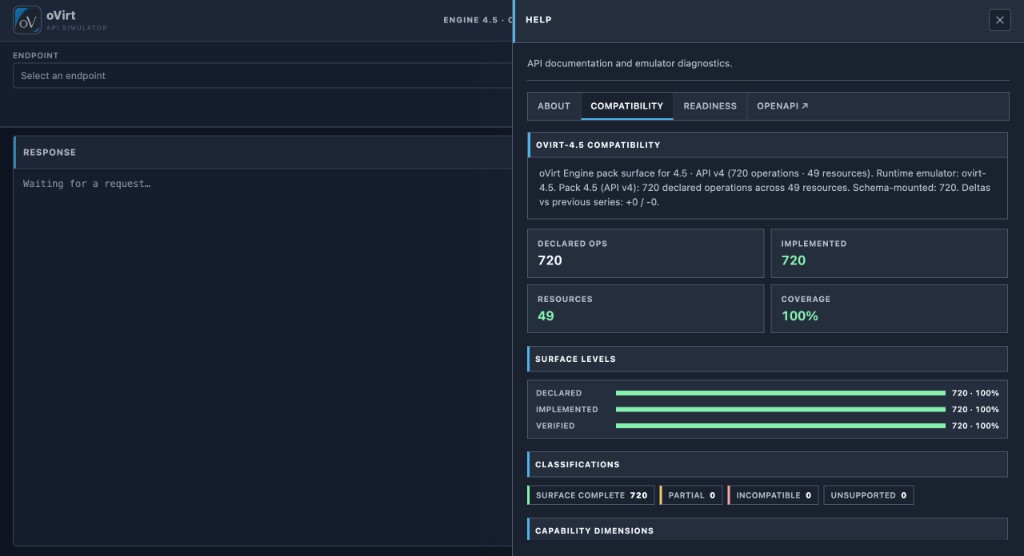Select the Partial 0 badge

(691, 495)
